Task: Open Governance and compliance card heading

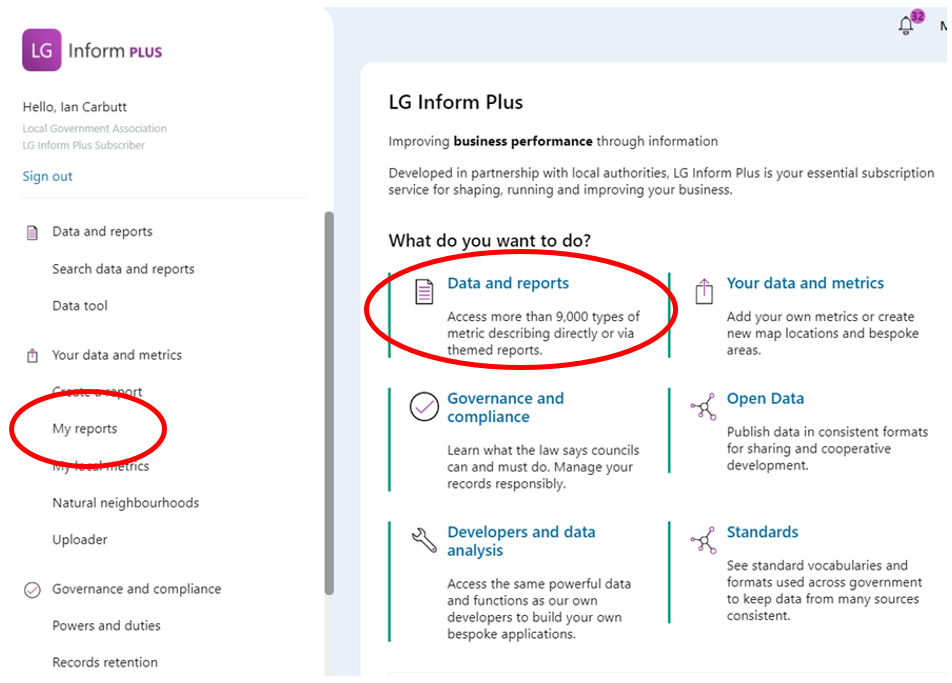Action: (x=506, y=407)
